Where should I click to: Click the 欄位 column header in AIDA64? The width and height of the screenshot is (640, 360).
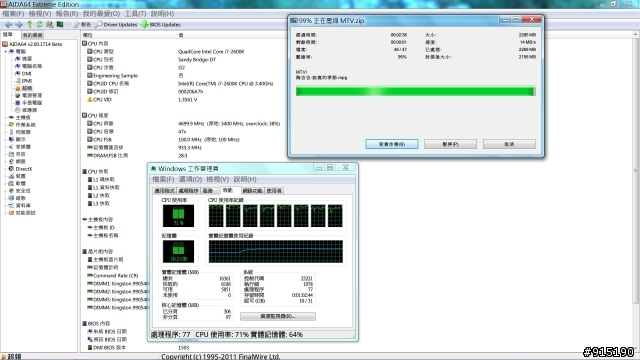[87, 35]
